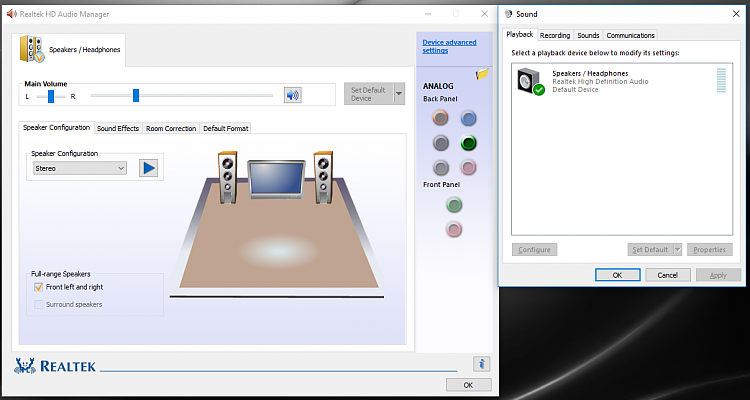The width and height of the screenshot is (750, 400).
Task: Click "ANALOG" heading text
Action: click(438, 86)
